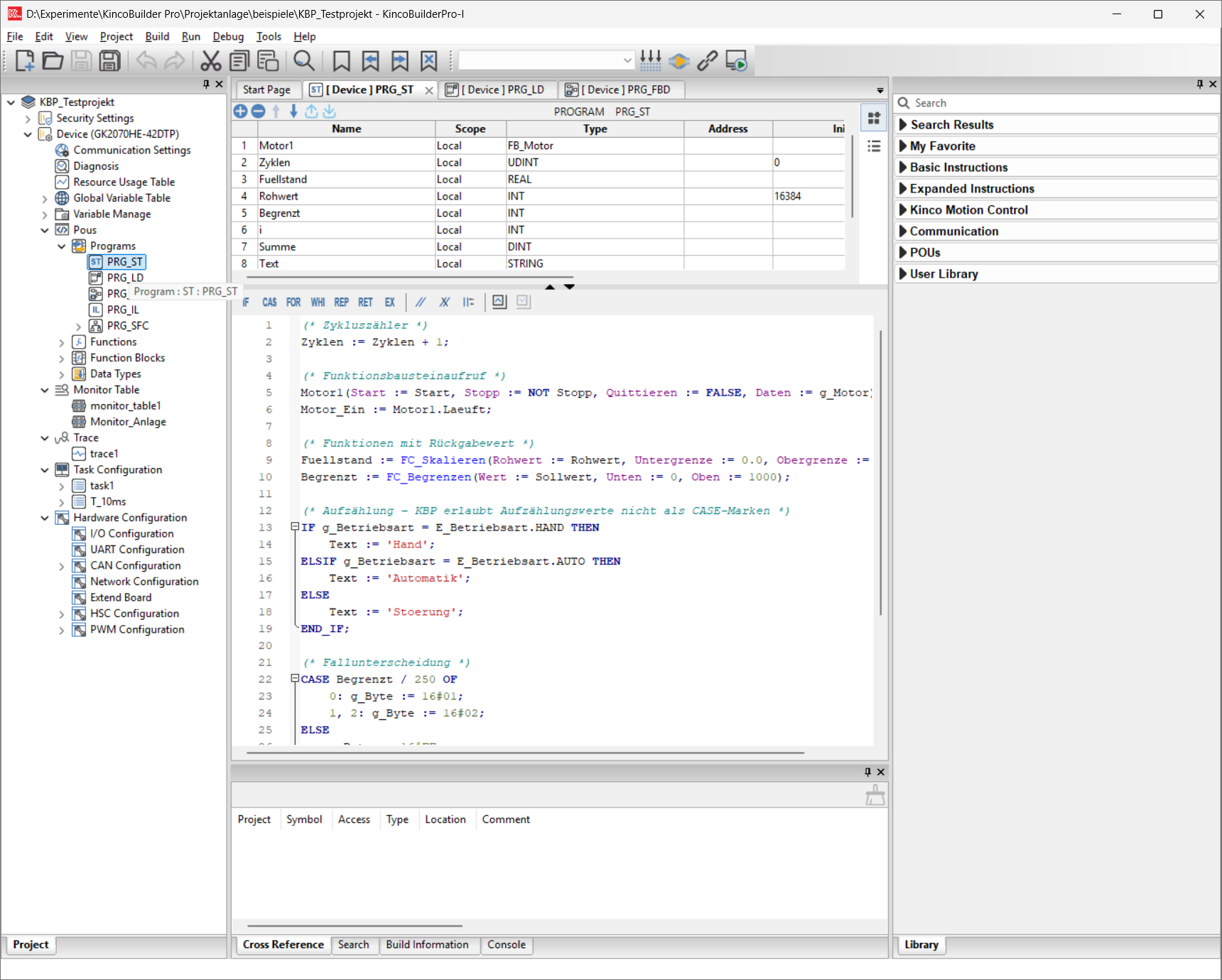Open the Build menu
This screenshot has height=980, width=1222.
point(157,37)
